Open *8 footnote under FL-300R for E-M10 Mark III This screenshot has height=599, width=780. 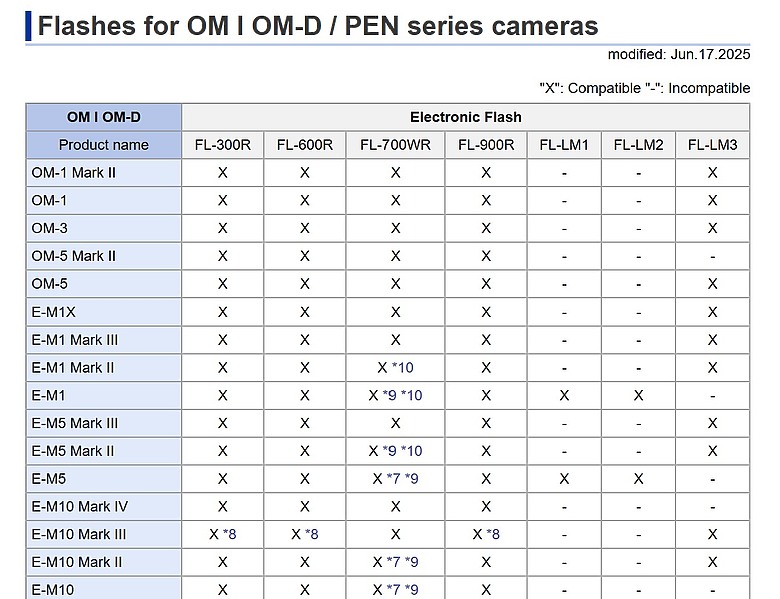point(229,534)
